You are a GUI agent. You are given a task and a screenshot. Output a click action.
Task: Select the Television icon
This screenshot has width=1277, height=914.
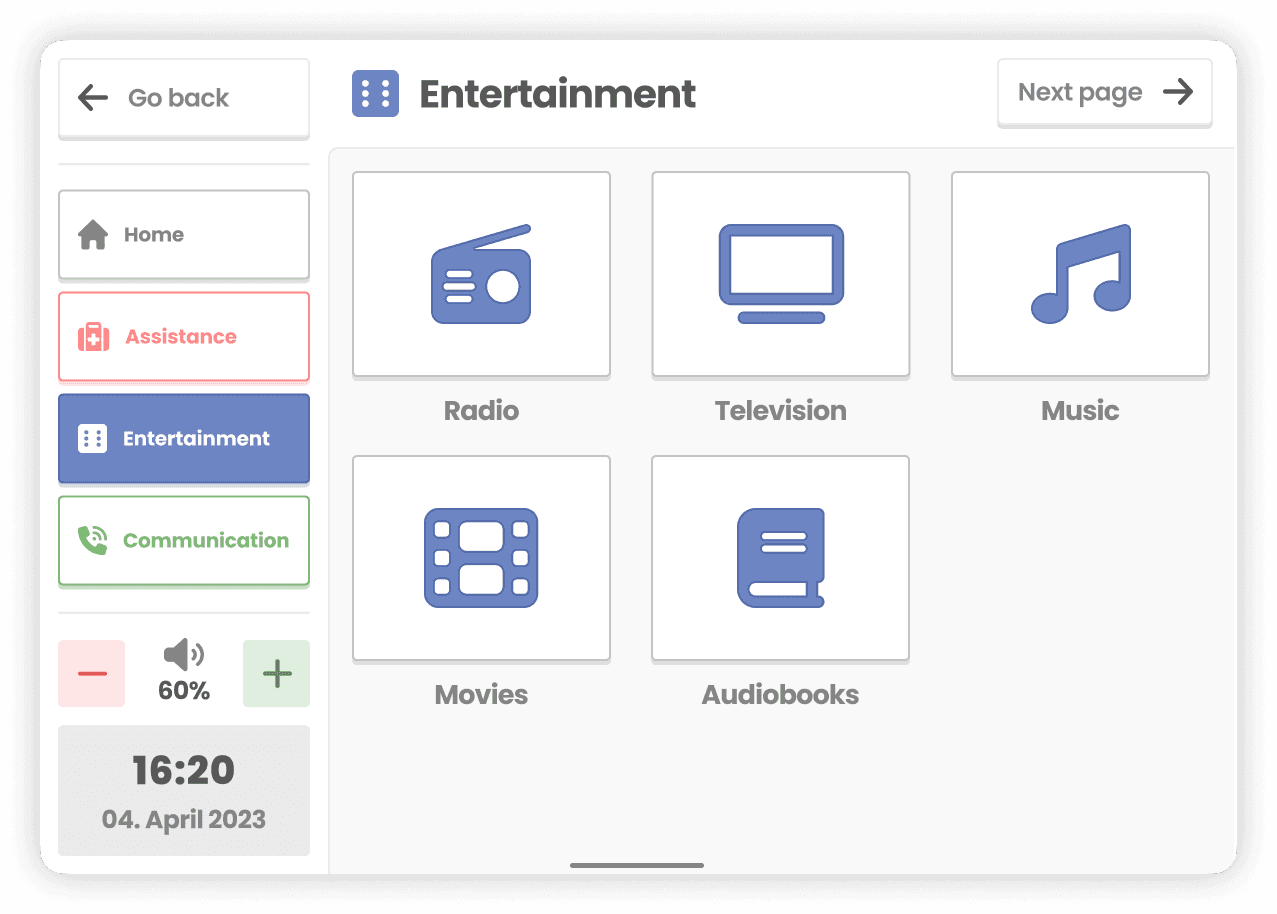(x=780, y=274)
